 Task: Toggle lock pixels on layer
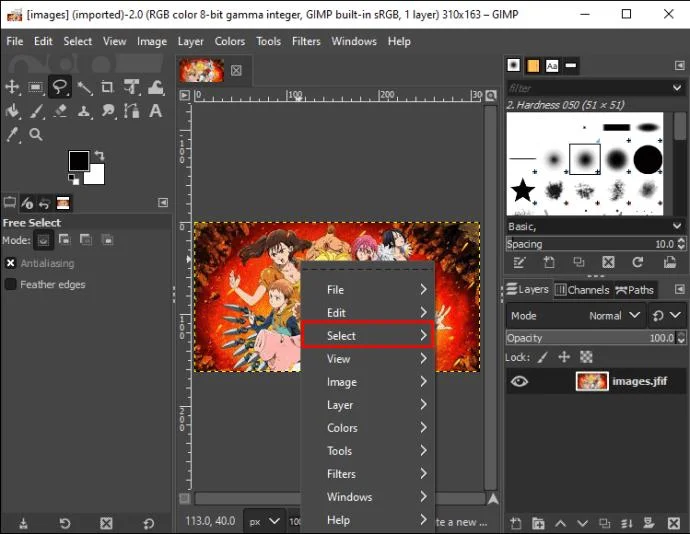543,357
